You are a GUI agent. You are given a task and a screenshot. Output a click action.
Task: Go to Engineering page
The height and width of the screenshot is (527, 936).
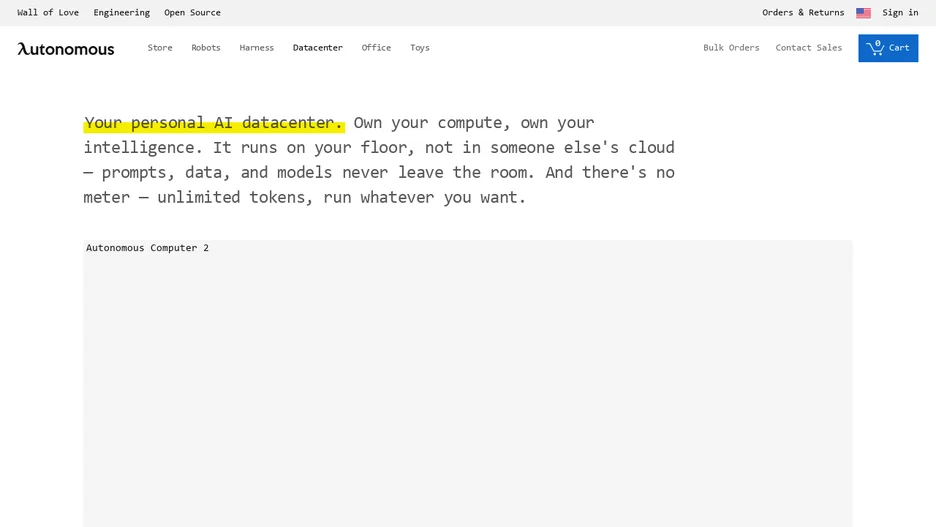(x=121, y=13)
